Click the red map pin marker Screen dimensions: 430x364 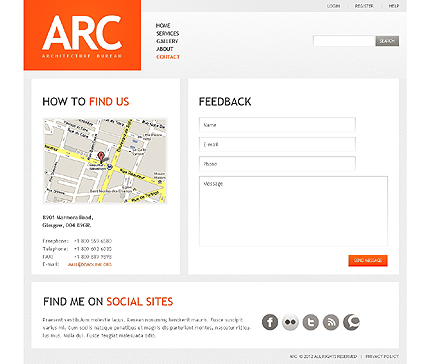101,157
